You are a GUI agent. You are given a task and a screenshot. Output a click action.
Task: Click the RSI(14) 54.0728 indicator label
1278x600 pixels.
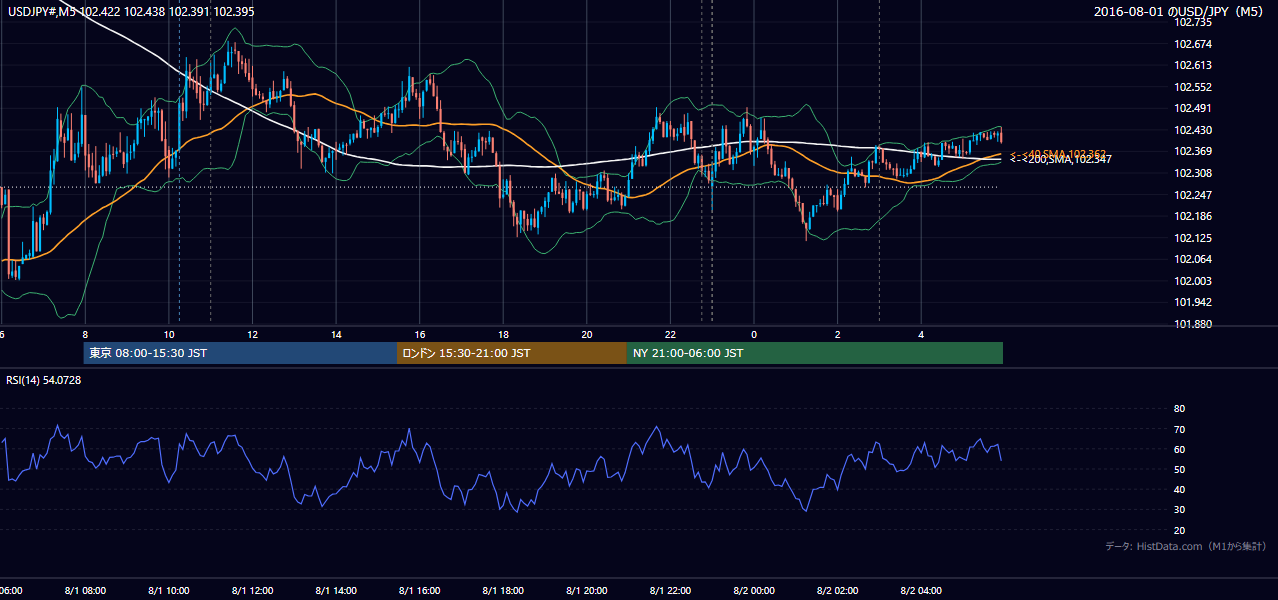coord(44,380)
